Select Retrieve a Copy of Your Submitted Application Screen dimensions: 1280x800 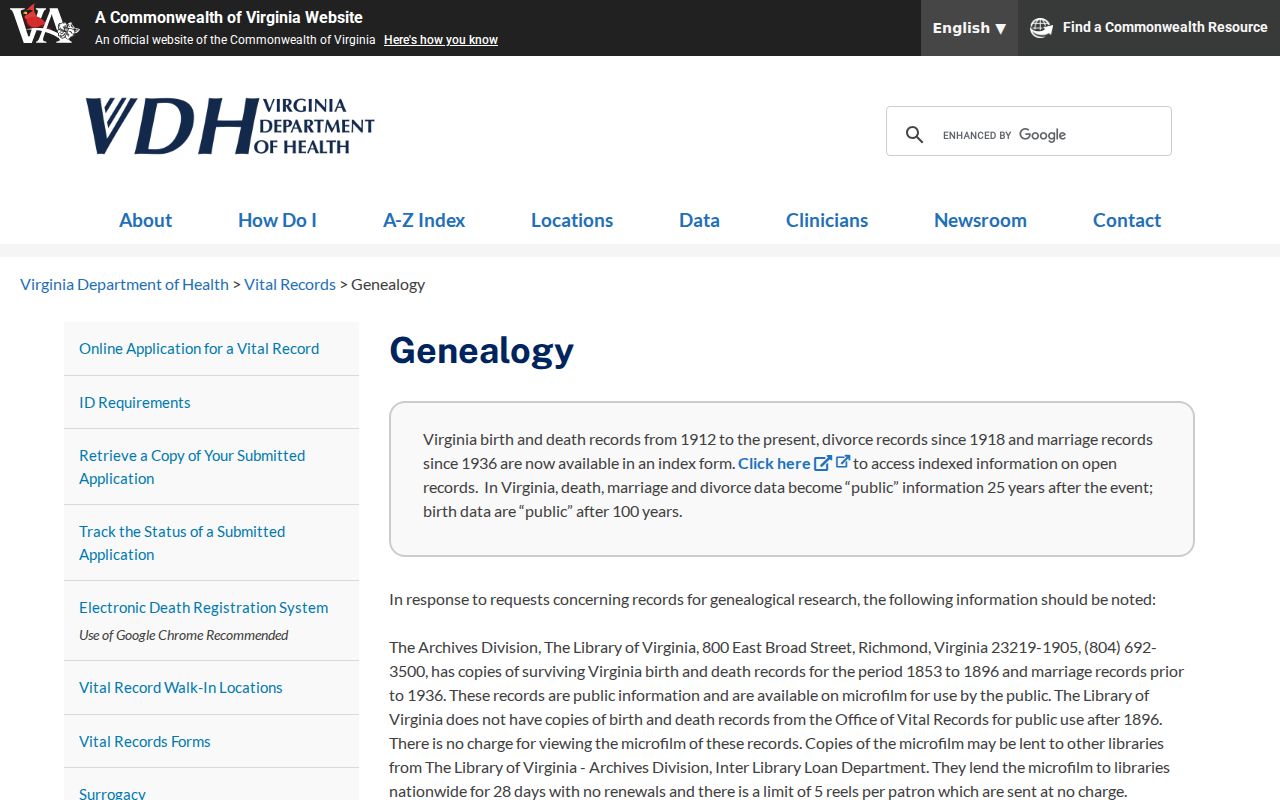coord(192,467)
